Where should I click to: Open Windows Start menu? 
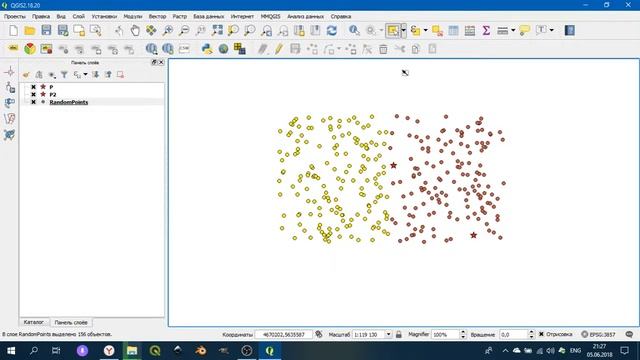coord(11,351)
